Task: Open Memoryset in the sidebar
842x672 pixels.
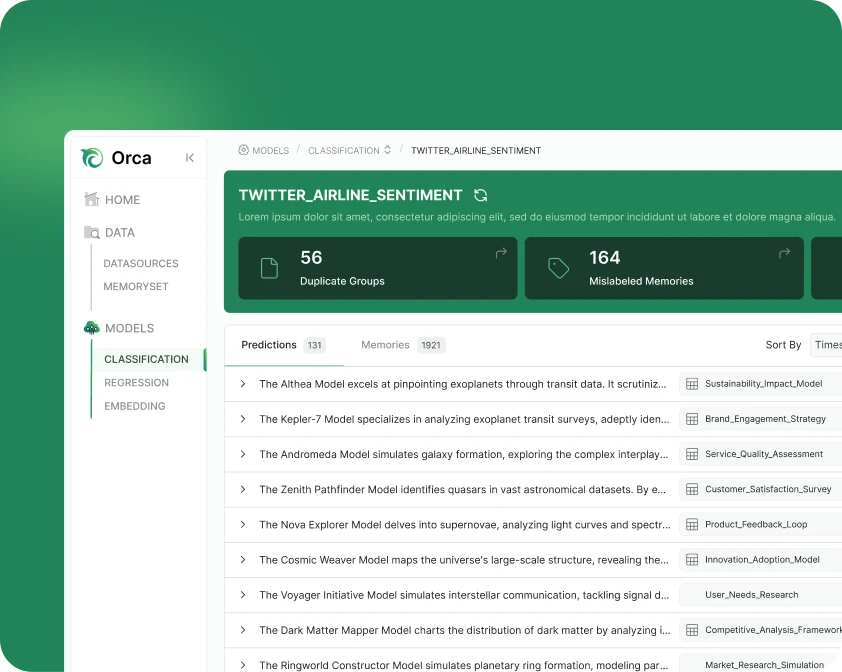Action: coord(136,286)
